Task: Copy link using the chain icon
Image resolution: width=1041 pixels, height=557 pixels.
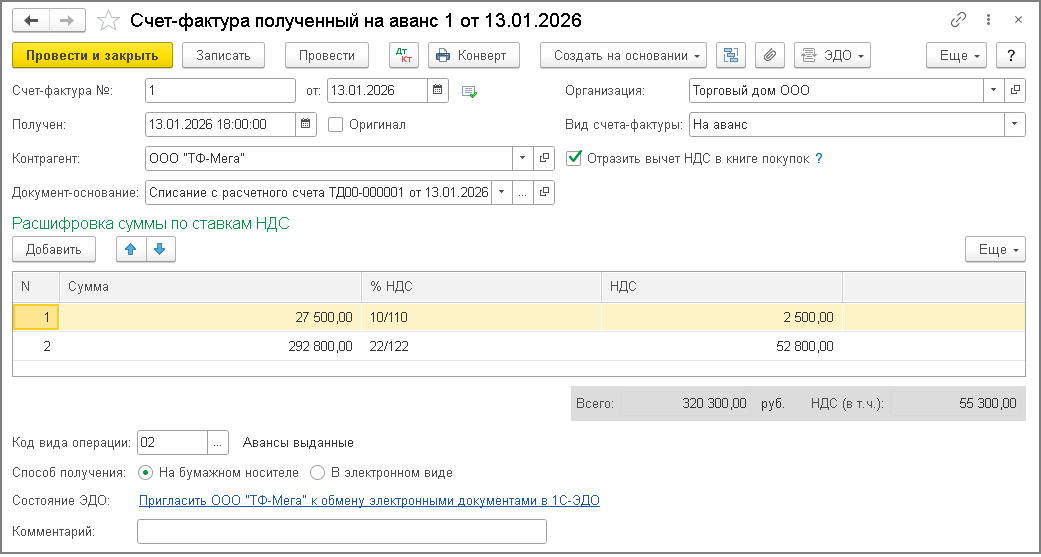Action: click(958, 20)
